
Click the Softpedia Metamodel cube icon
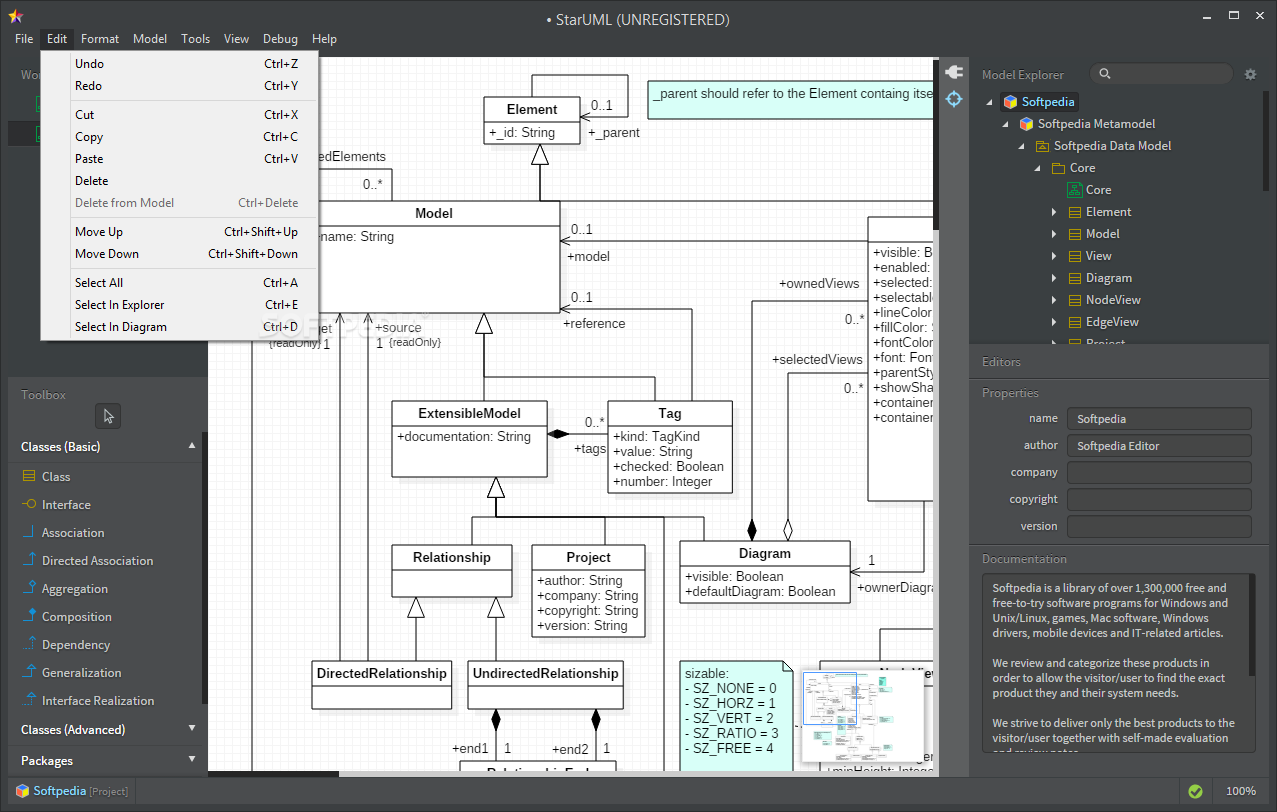coord(1026,124)
